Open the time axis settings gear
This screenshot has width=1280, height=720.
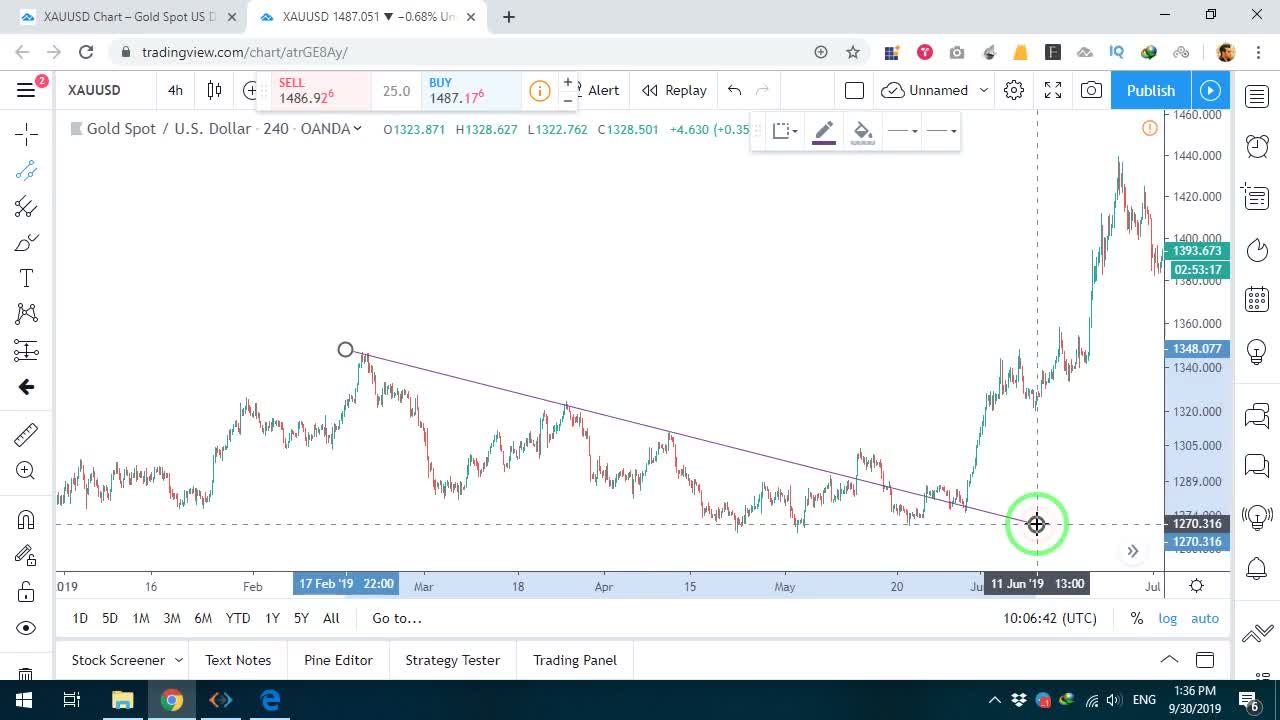pyautogui.click(x=1196, y=585)
